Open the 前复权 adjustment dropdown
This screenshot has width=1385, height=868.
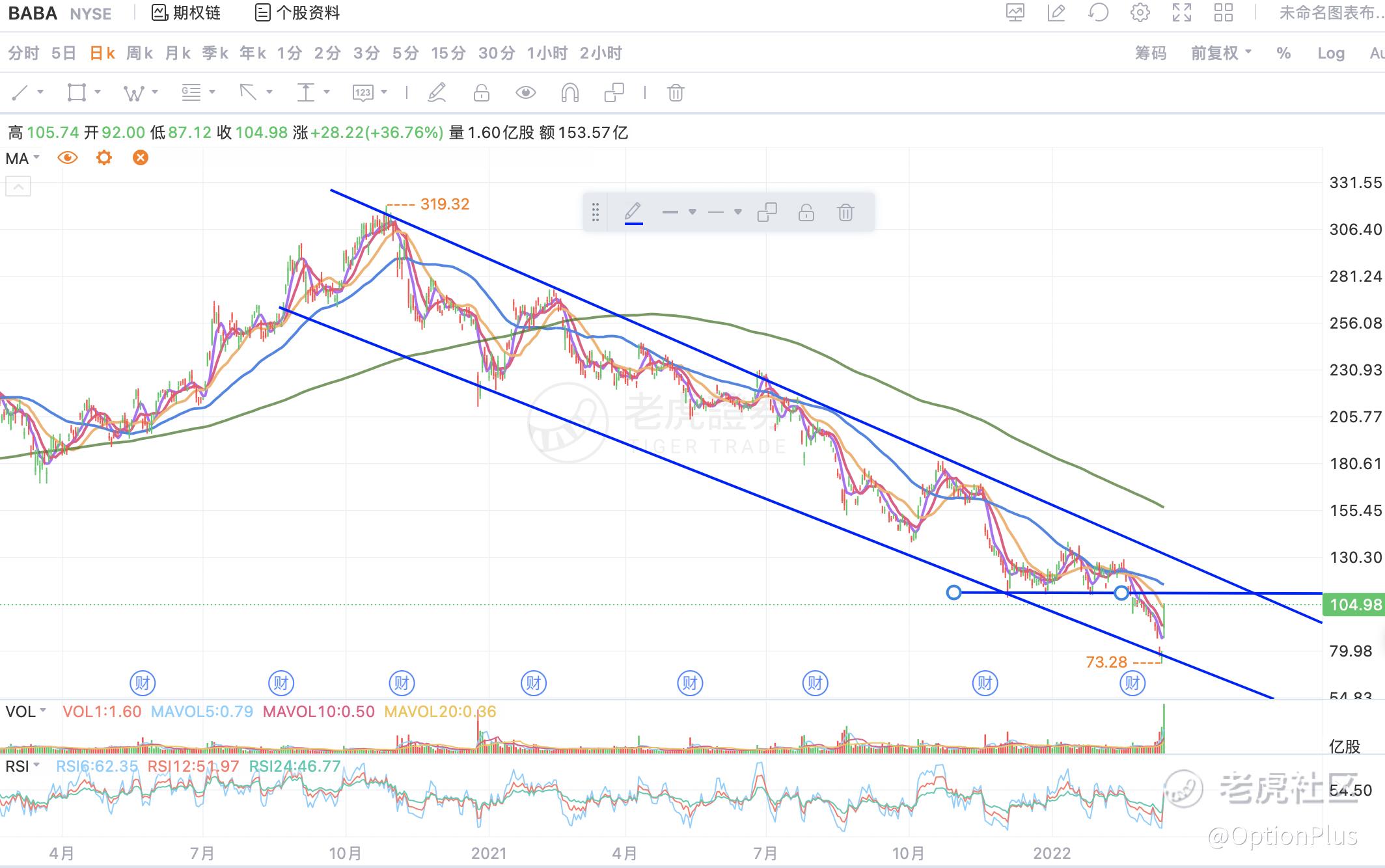[1221, 53]
